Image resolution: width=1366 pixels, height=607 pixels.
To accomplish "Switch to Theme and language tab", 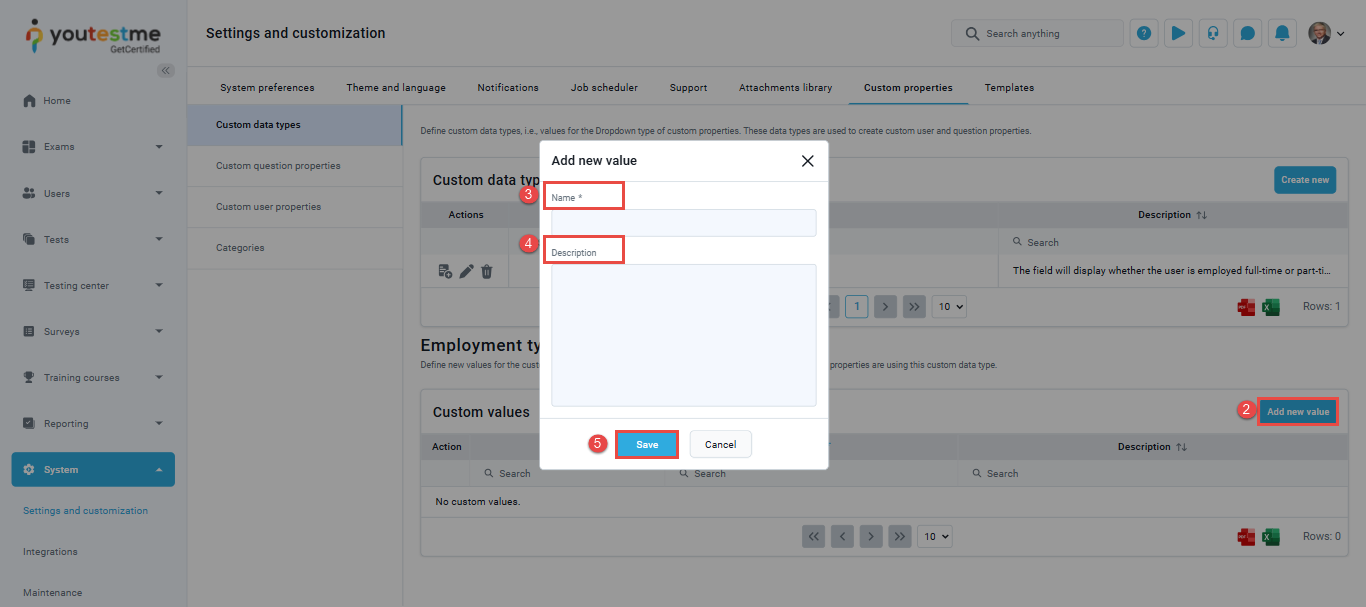I will pos(396,88).
